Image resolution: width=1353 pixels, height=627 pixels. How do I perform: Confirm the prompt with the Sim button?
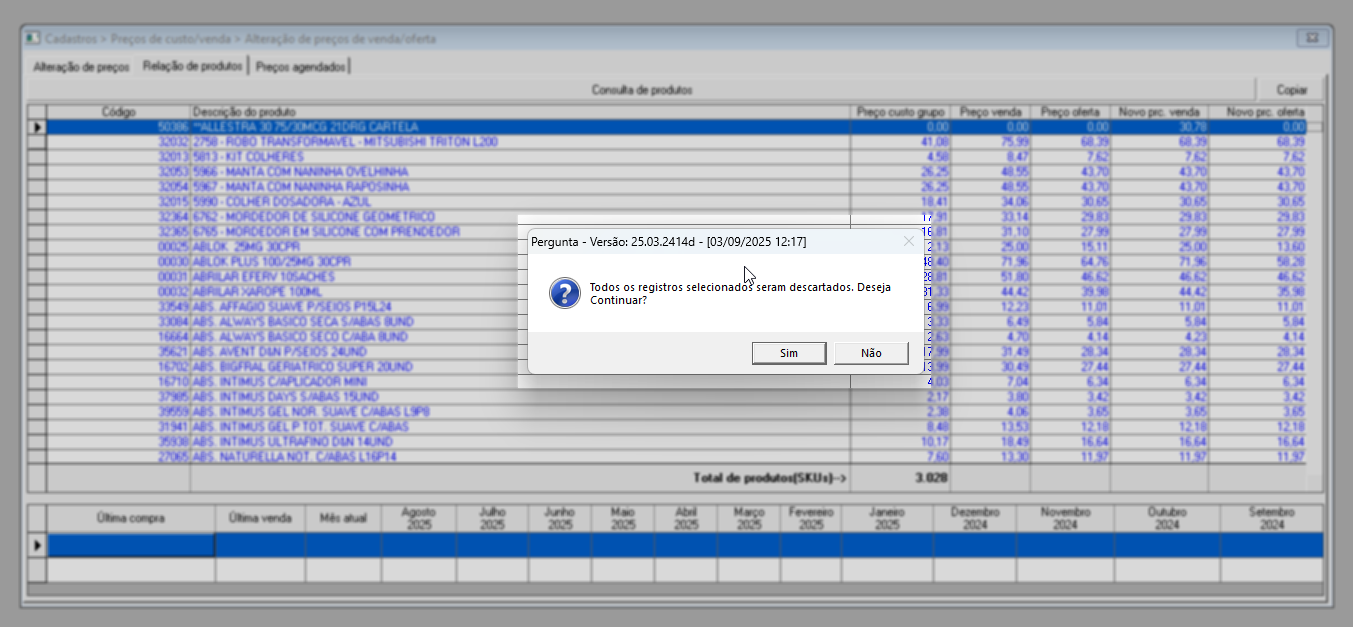point(789,353)
